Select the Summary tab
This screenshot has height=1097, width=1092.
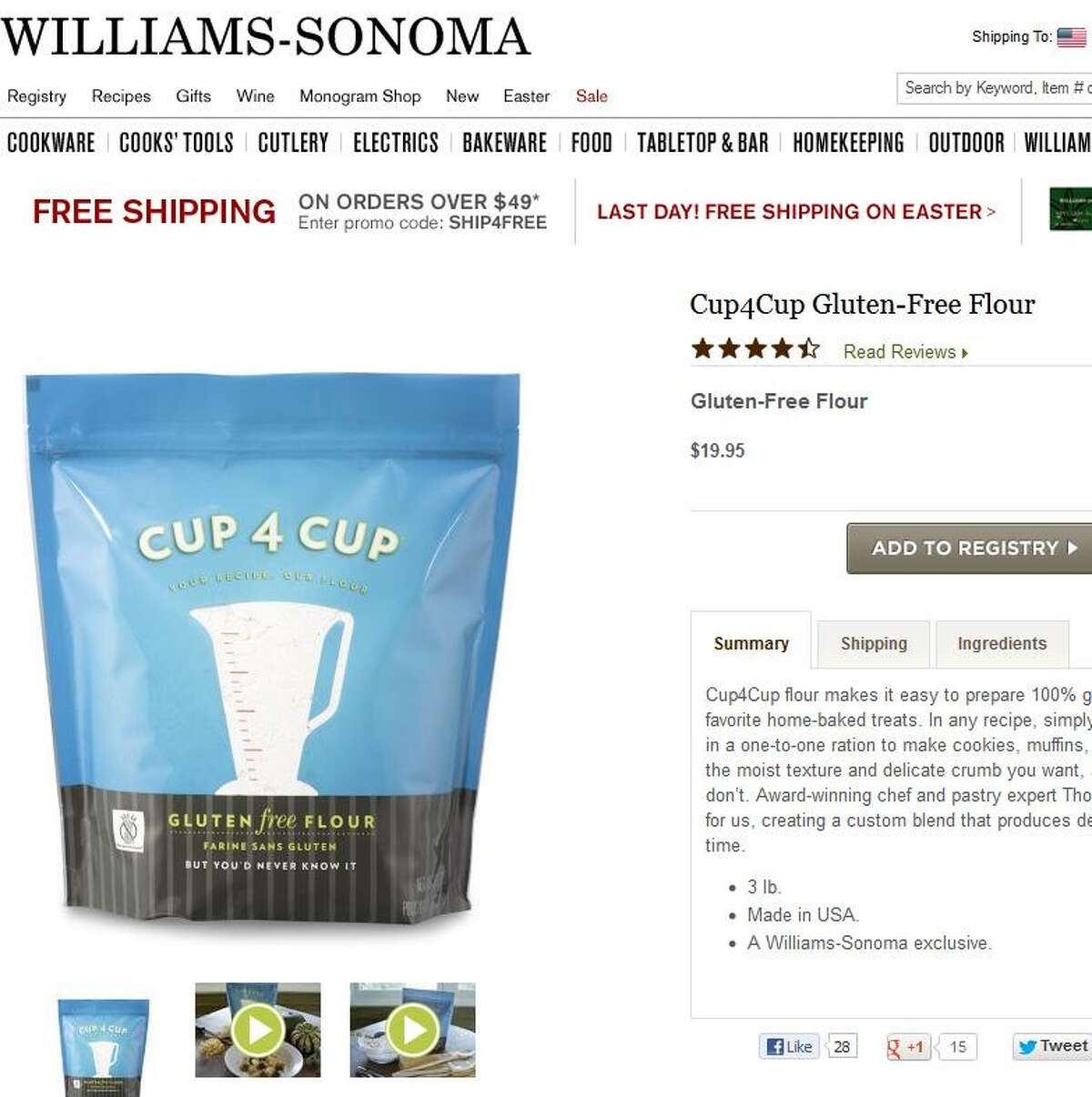point(751,644)
